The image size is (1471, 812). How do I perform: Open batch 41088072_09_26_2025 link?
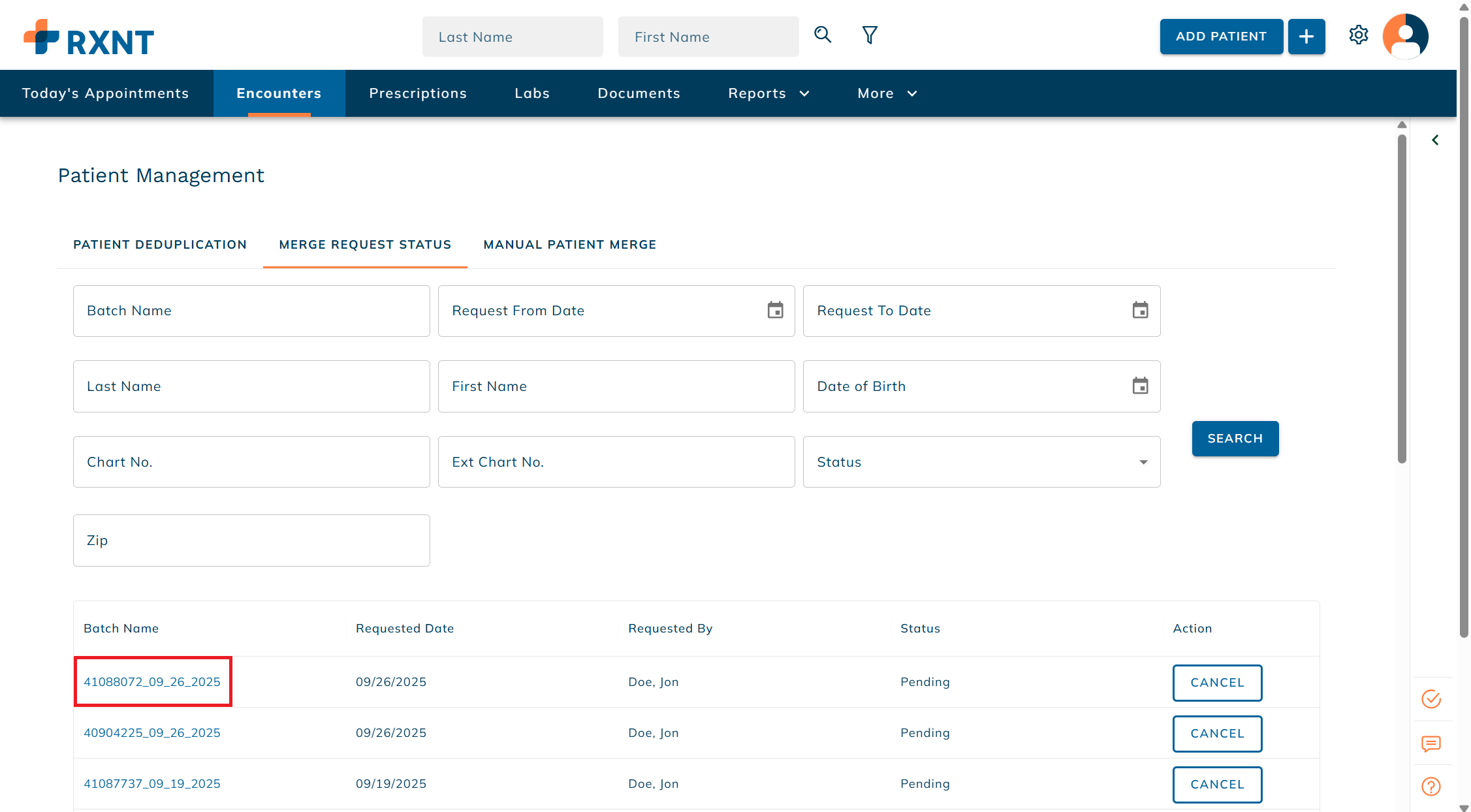[x=152, y=681]
